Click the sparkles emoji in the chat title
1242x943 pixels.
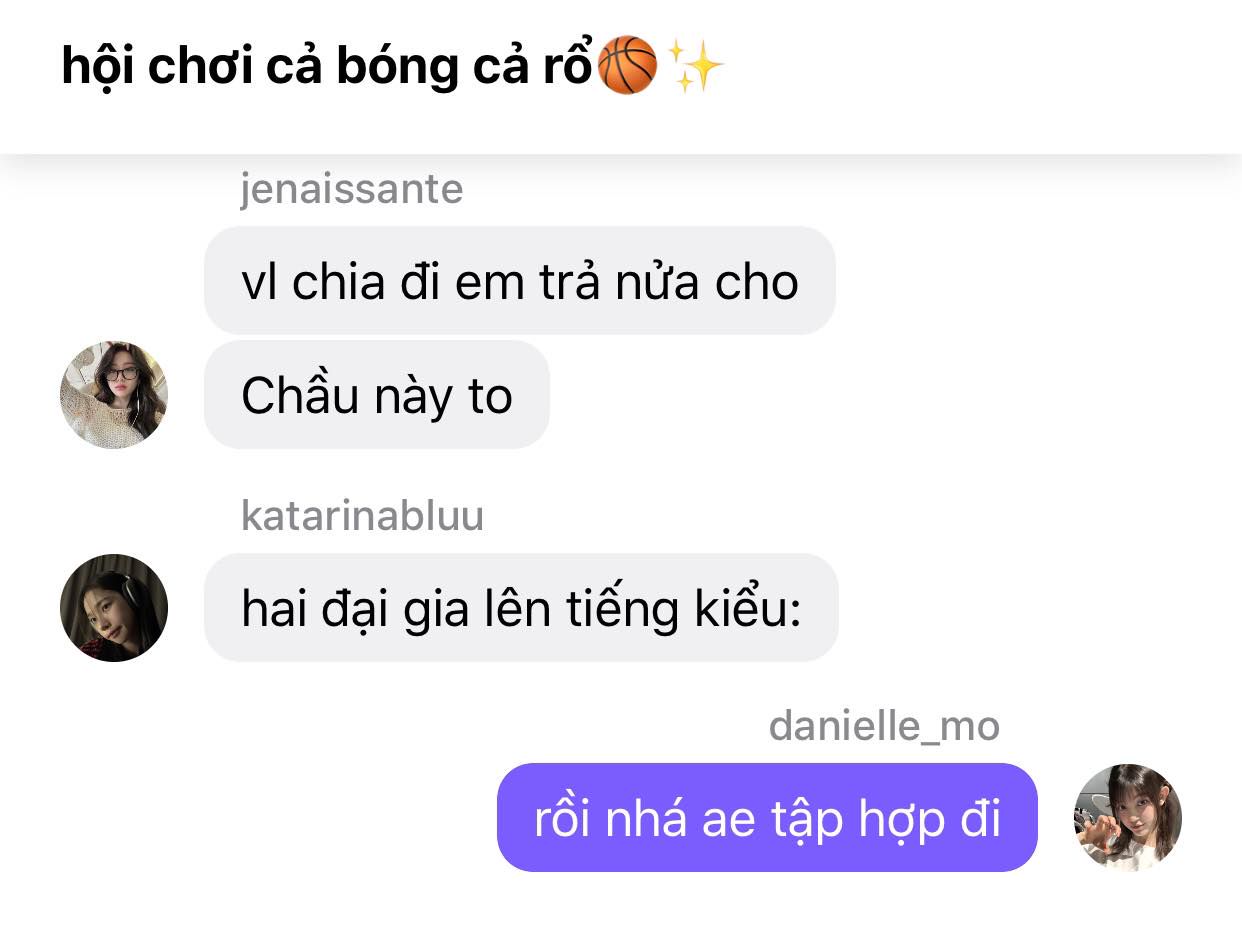[695, 67]
